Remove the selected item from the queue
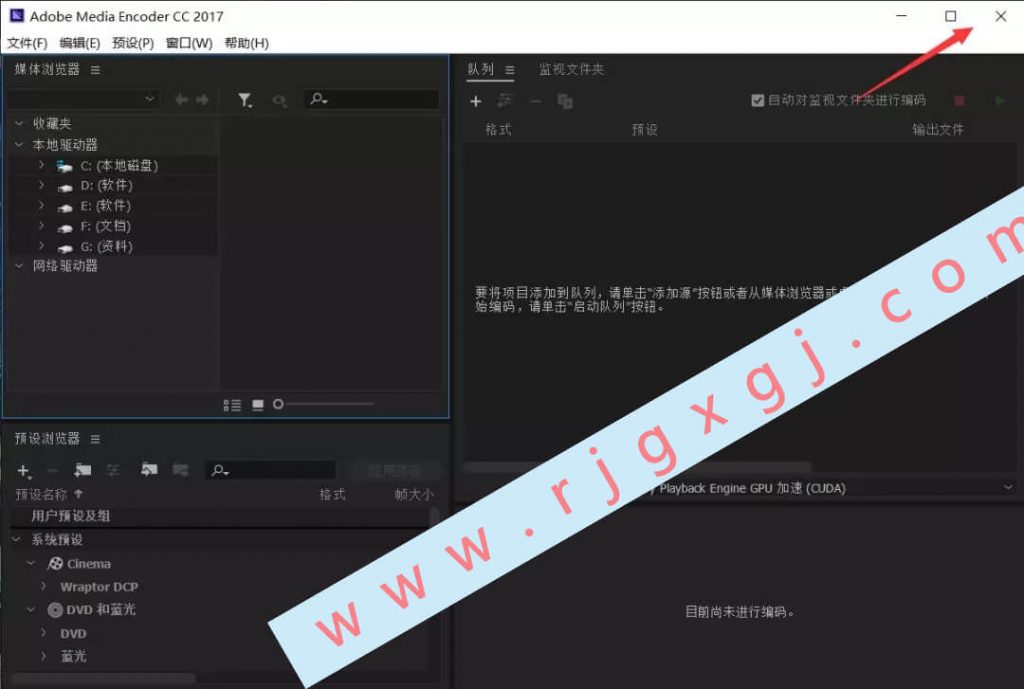 pos(536,101)
